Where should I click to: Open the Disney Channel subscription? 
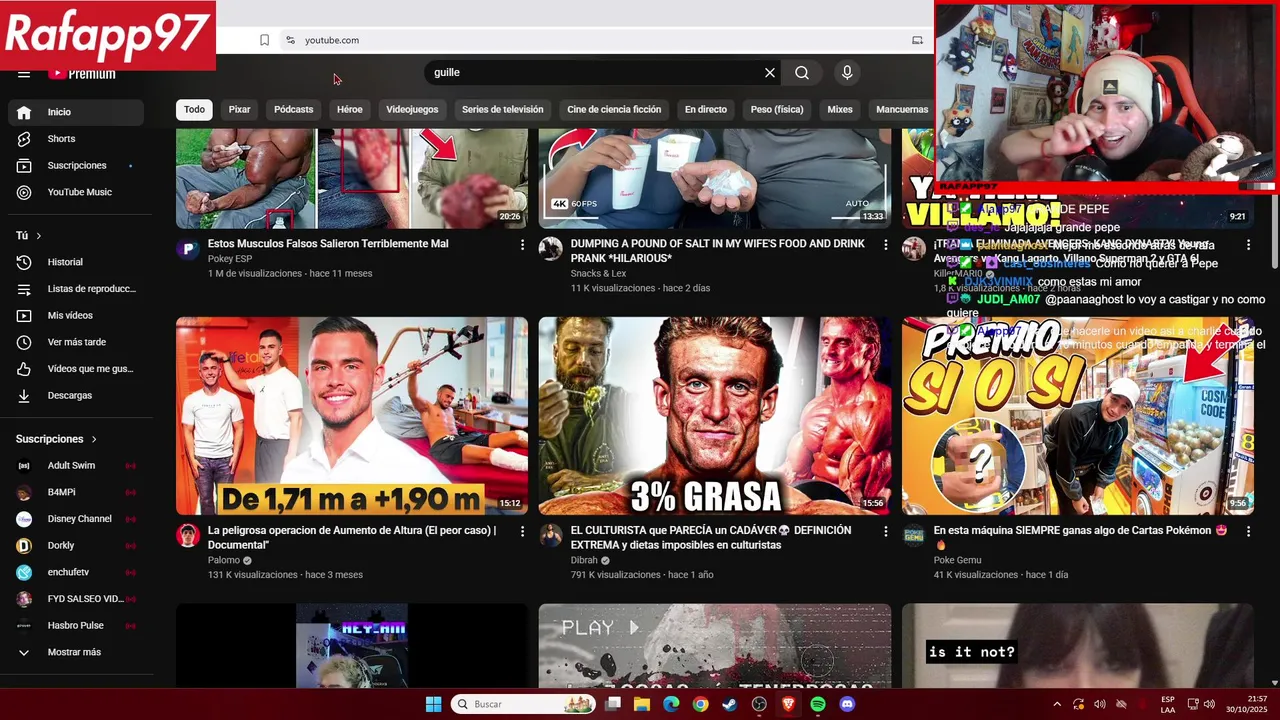tap(76, 519)
